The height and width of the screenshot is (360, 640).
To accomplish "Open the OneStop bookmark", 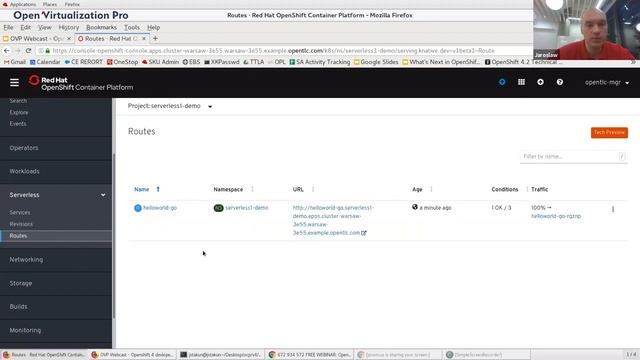I will [x=122, y=62].
